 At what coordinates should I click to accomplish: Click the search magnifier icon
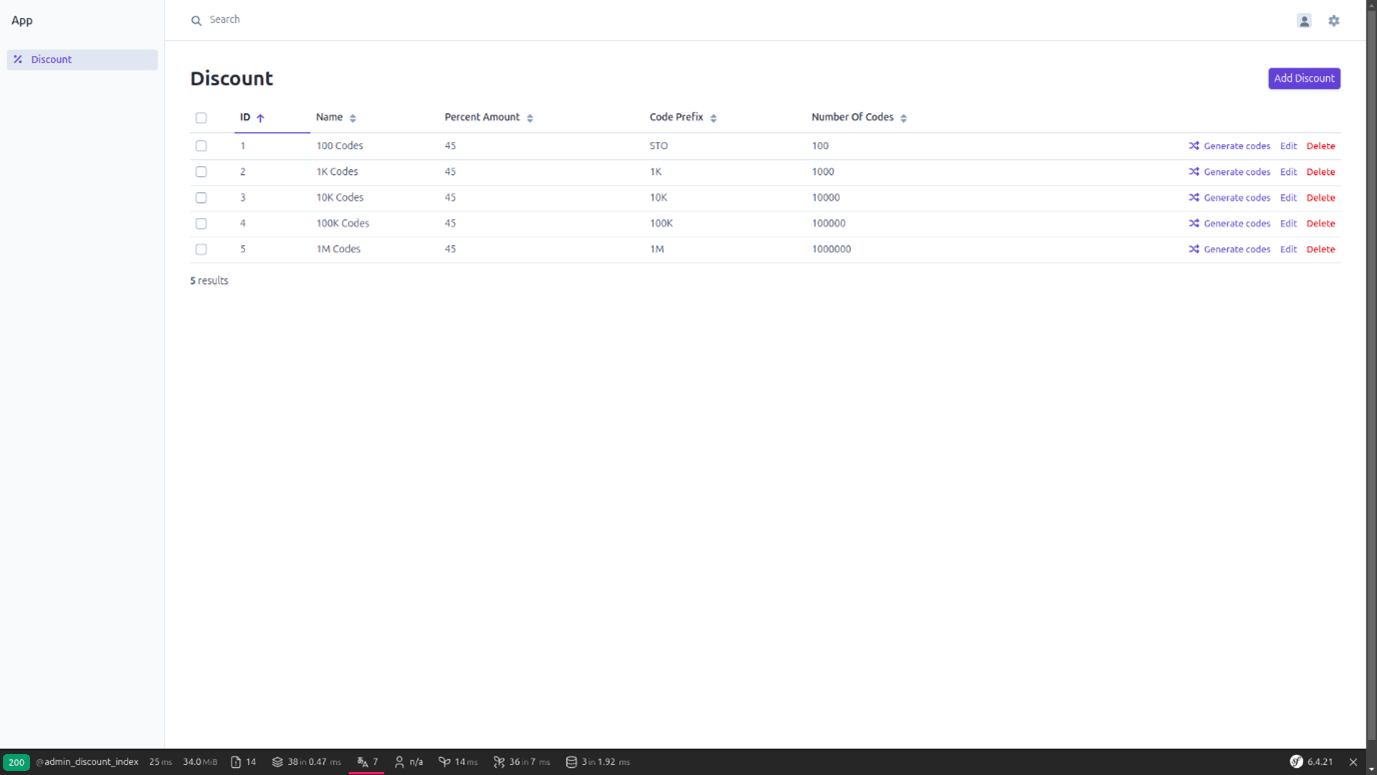[x=196, y=20]
